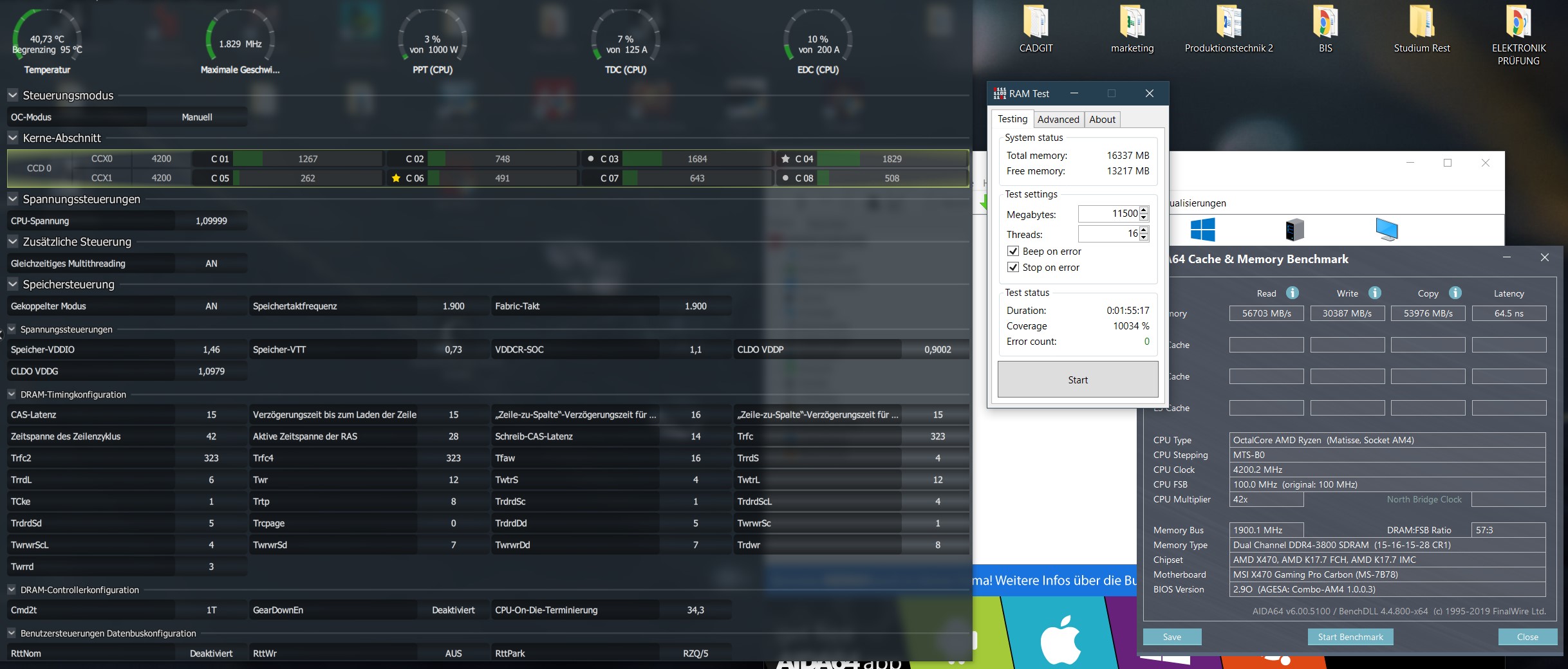Click the Memory Read result 56703 MB/s
The width and height of the screenshot is (1568, 669).
click(x=1266, y=313)
